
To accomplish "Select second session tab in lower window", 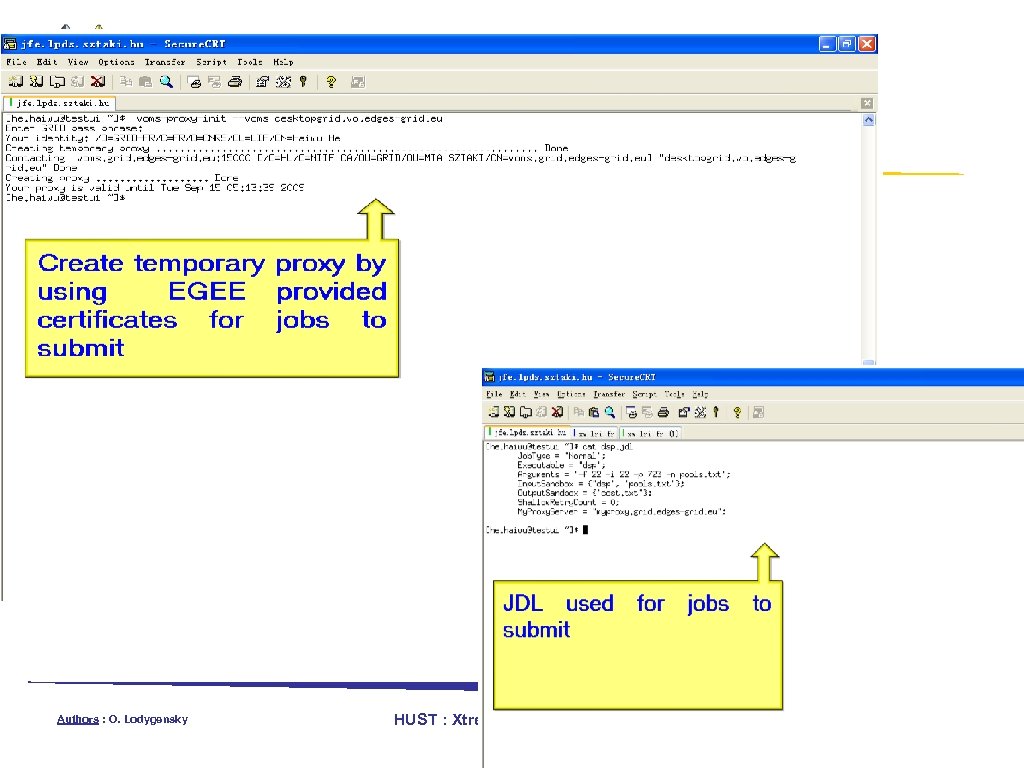I will (594, 433).
